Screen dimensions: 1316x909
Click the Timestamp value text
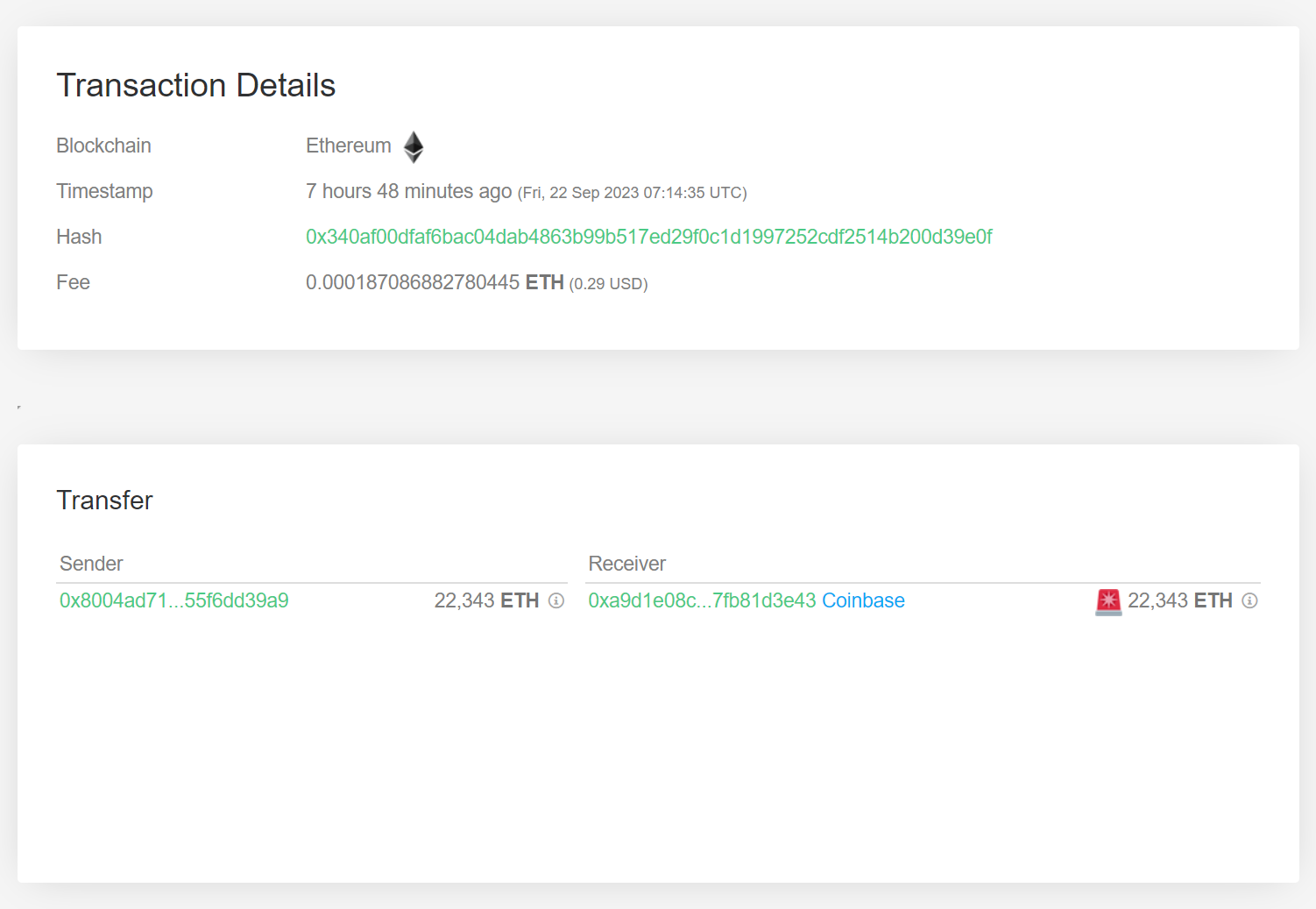pyautogui.click(x=407, y=191)
